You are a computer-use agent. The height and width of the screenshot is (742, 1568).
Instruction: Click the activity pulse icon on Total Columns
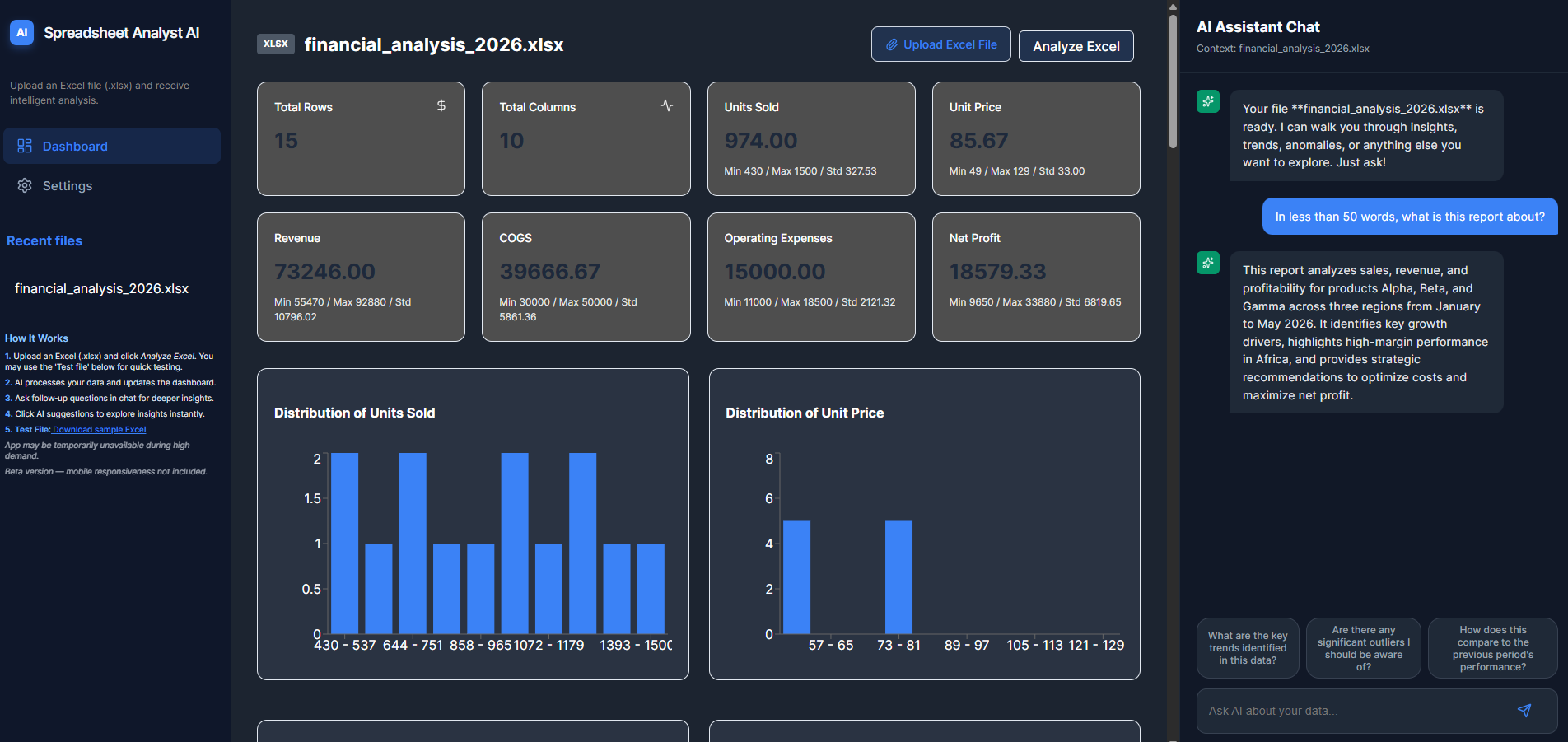click(667, 105)
